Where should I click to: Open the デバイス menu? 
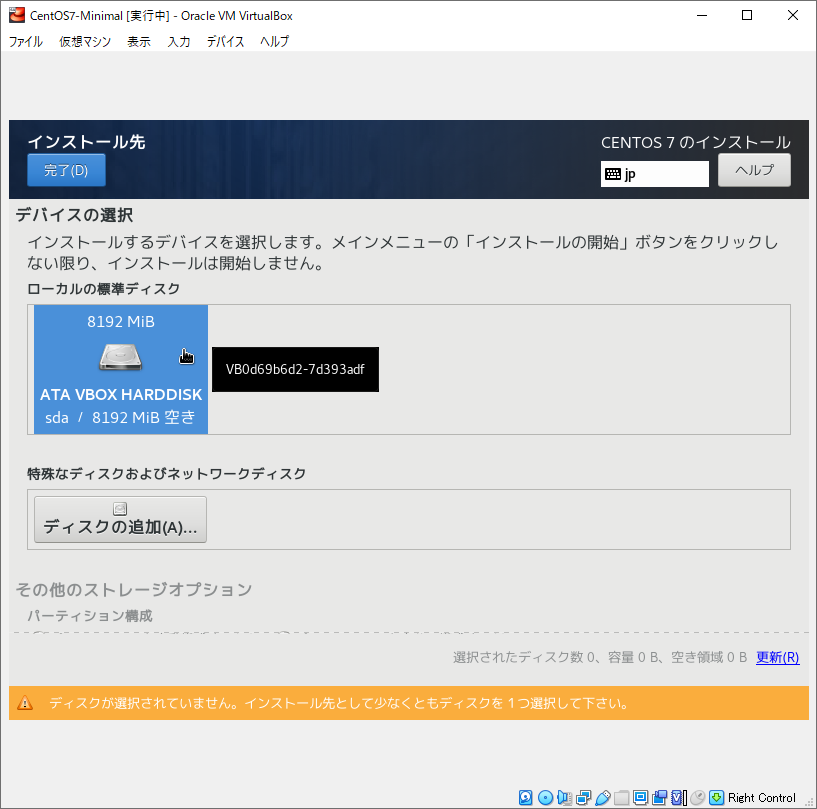point(225,42)
